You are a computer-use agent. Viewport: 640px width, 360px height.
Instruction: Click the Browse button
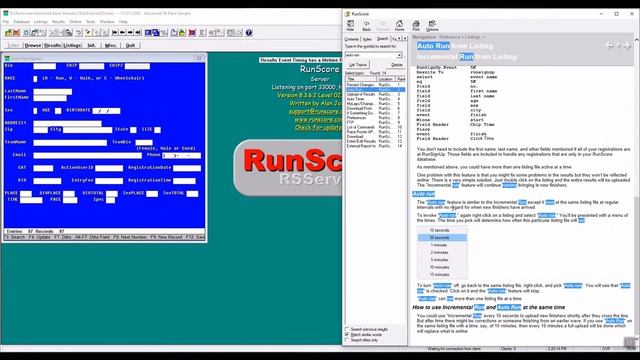pyautogui.click(x=33, y=45)
